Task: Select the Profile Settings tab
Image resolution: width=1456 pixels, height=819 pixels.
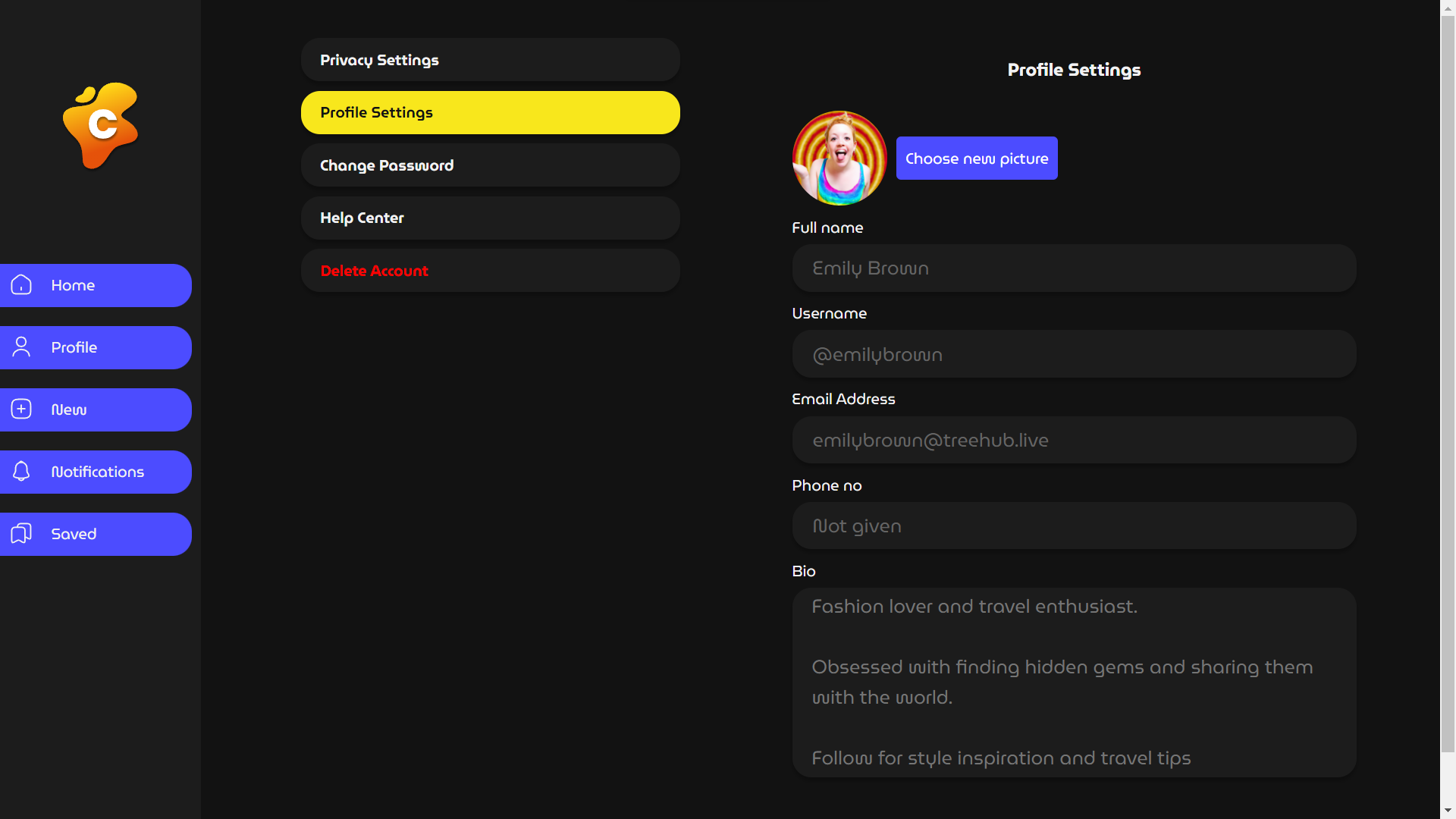Action: click(x=490, y=113)
